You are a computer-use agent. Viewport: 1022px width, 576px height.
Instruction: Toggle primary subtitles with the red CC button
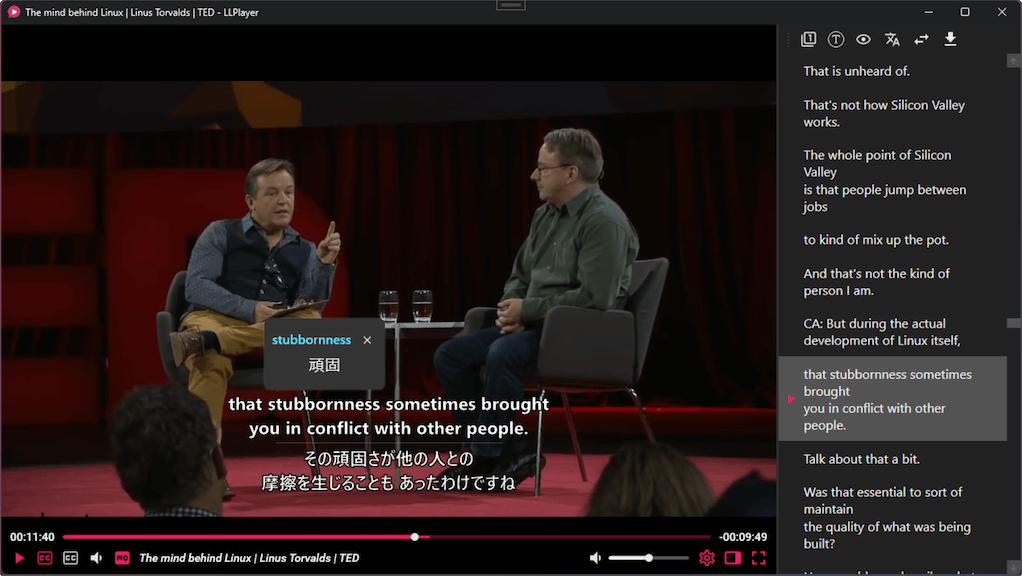[45, 558]
